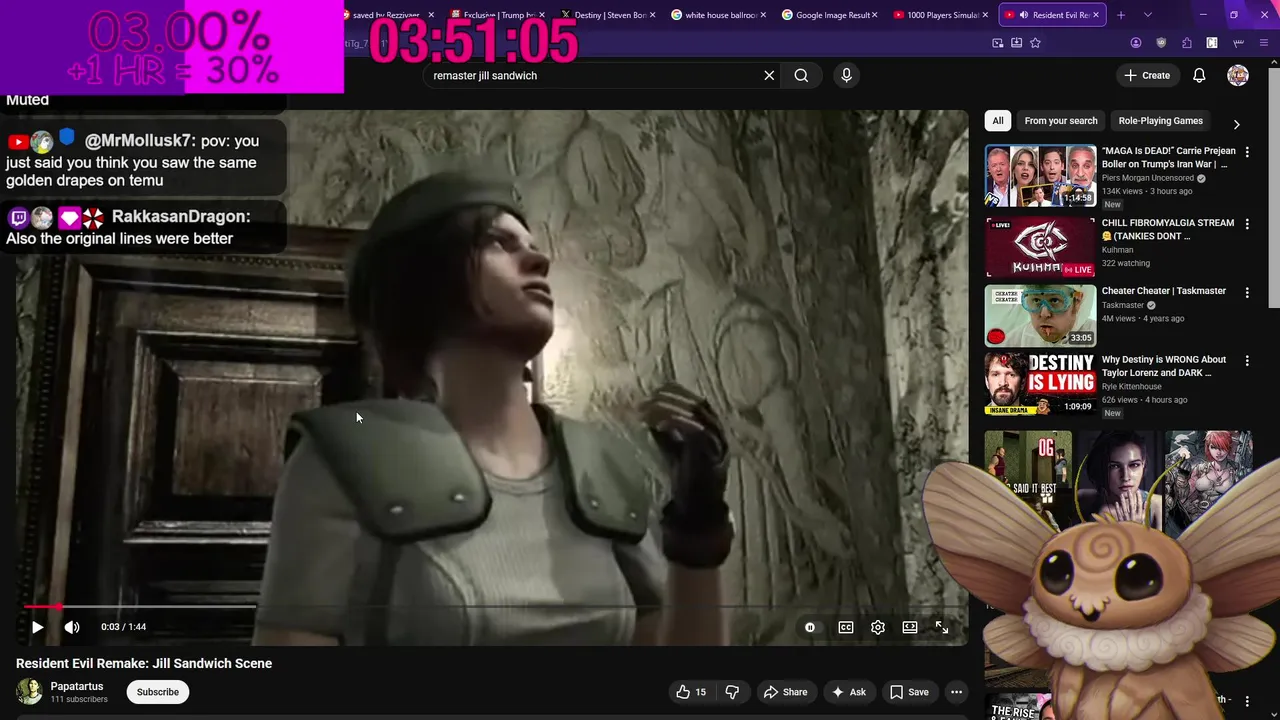
Task: Click the Papatartus channel avatar
Action: (29, 691)
